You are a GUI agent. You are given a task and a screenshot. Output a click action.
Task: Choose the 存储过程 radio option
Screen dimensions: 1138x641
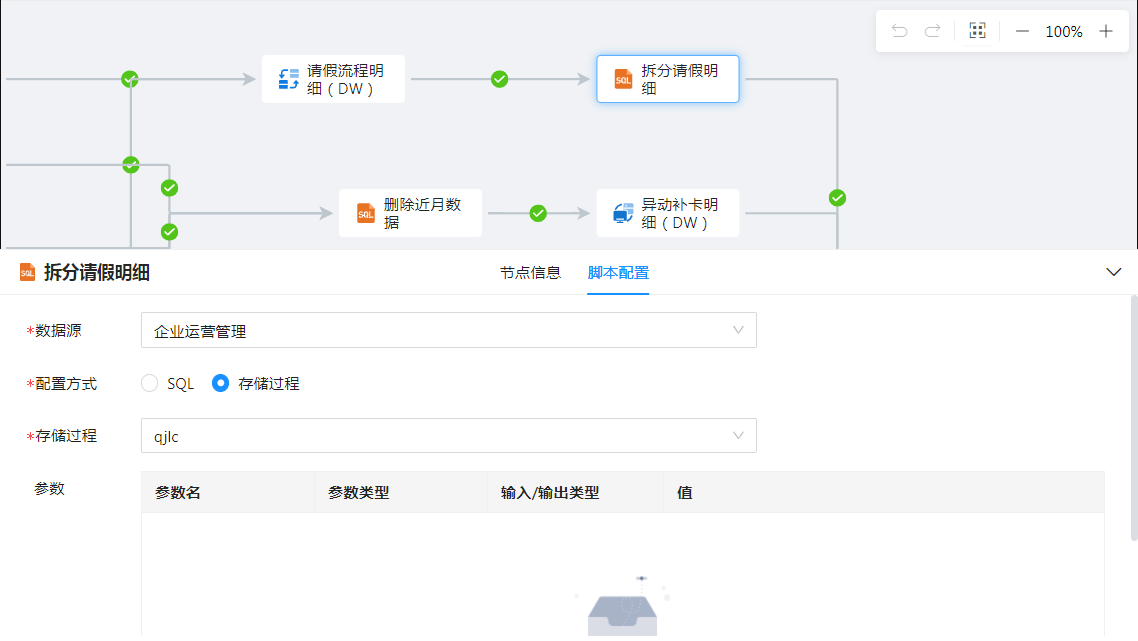[x=221, y=383]
